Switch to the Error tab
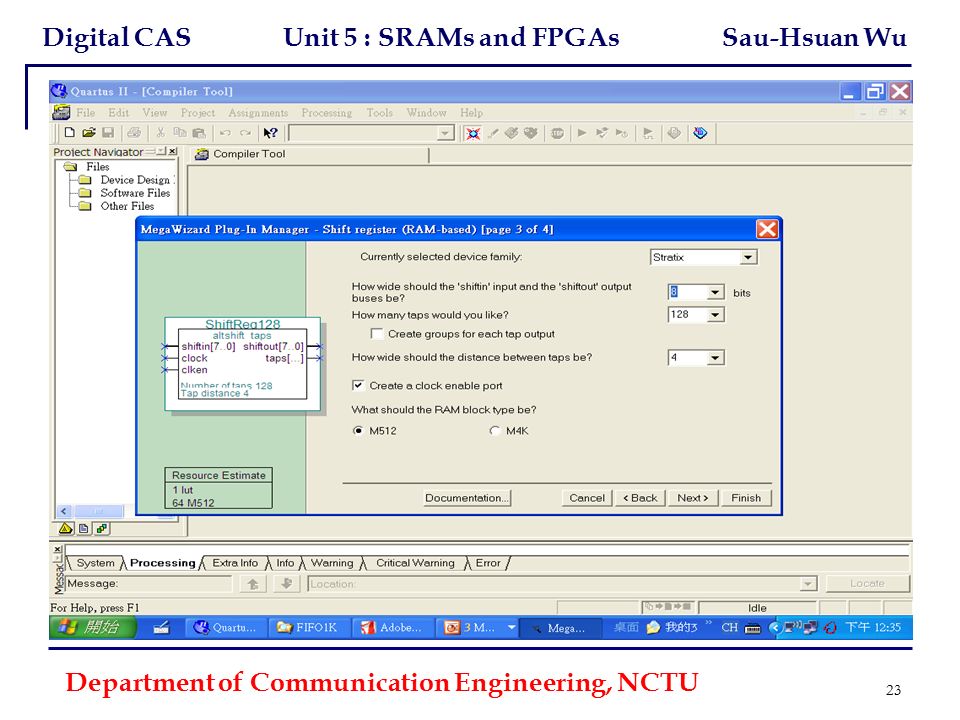This screenshot has width=960, height=720. (488, 563)
